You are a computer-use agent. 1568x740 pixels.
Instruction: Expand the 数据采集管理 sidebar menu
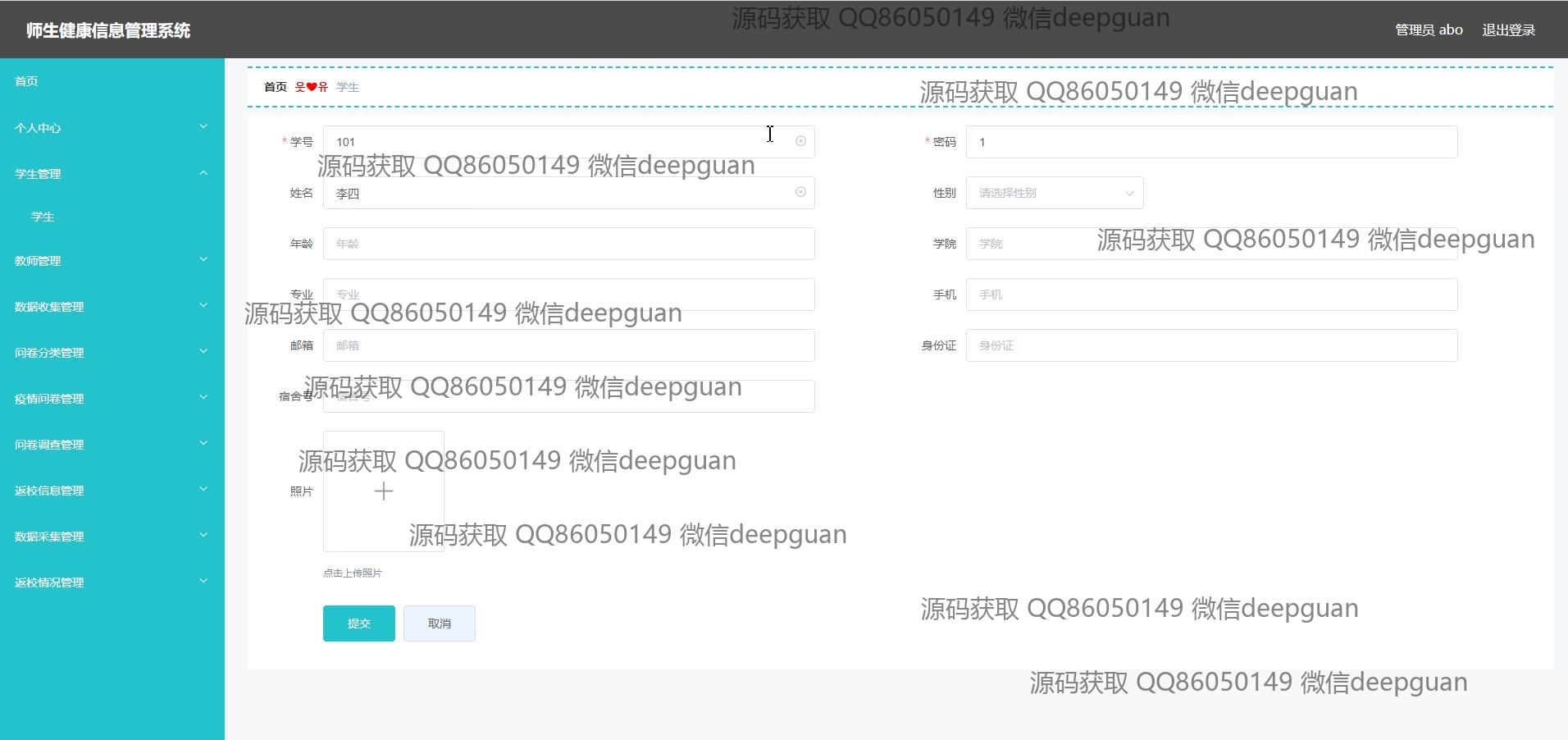[x=112, y=536]
